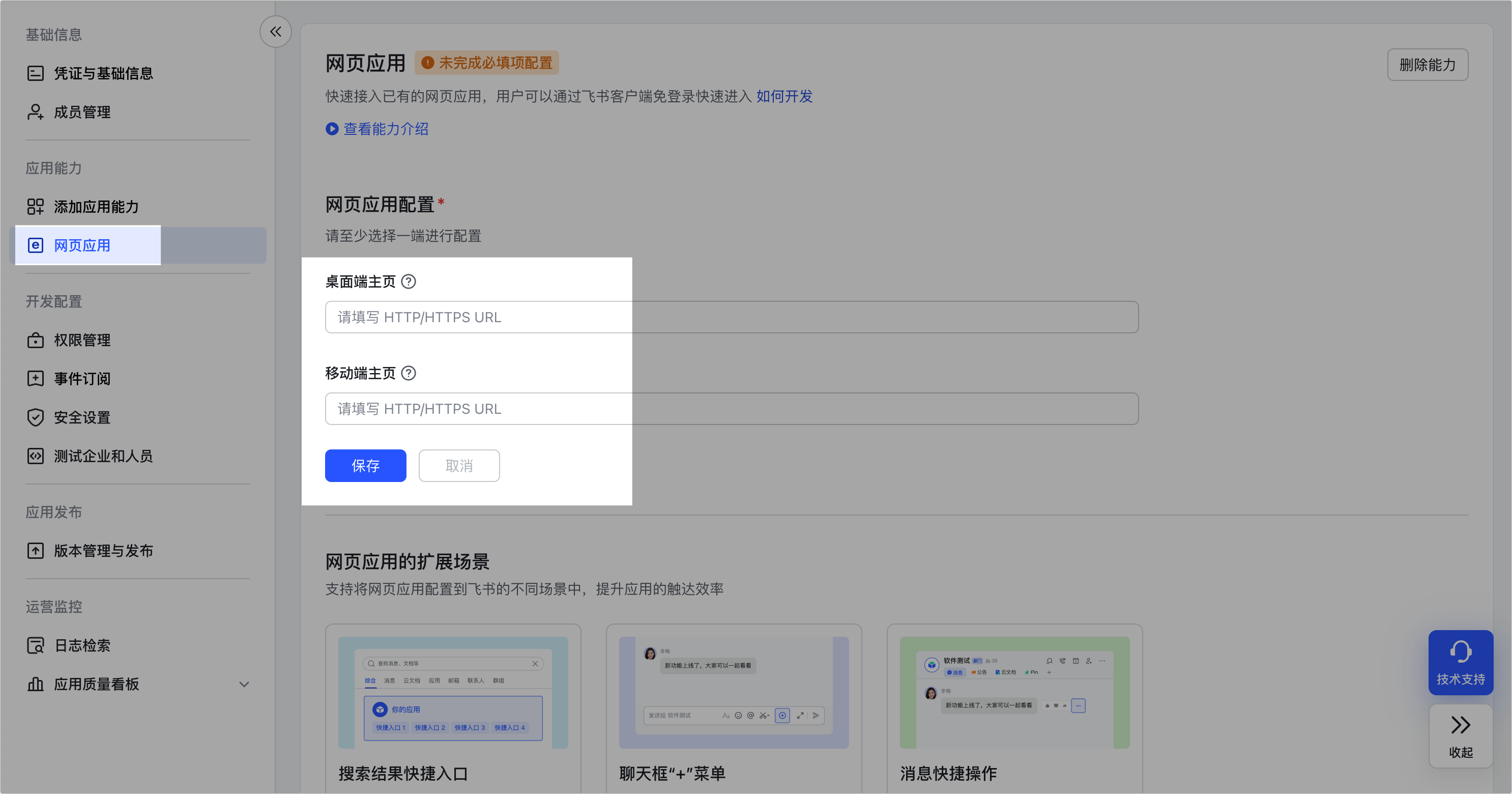Click the 保存 button
1512x794 pixels.
365,465
